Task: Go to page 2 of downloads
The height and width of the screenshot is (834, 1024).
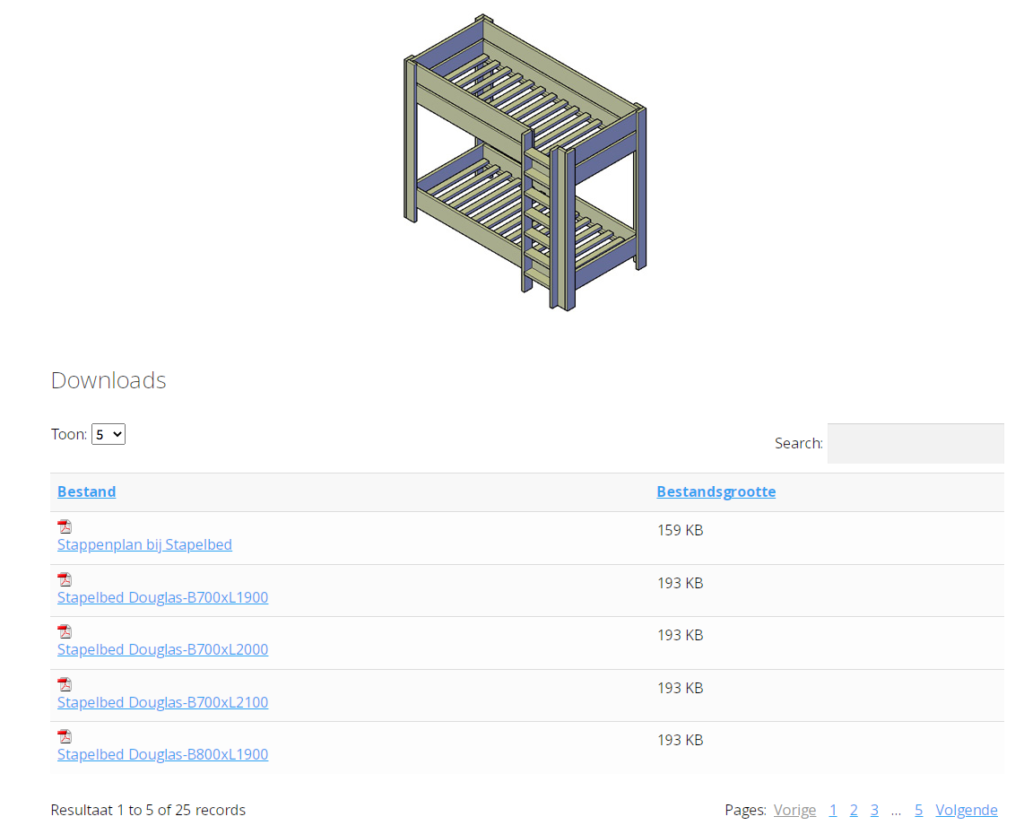Action: tap(854, 810)
